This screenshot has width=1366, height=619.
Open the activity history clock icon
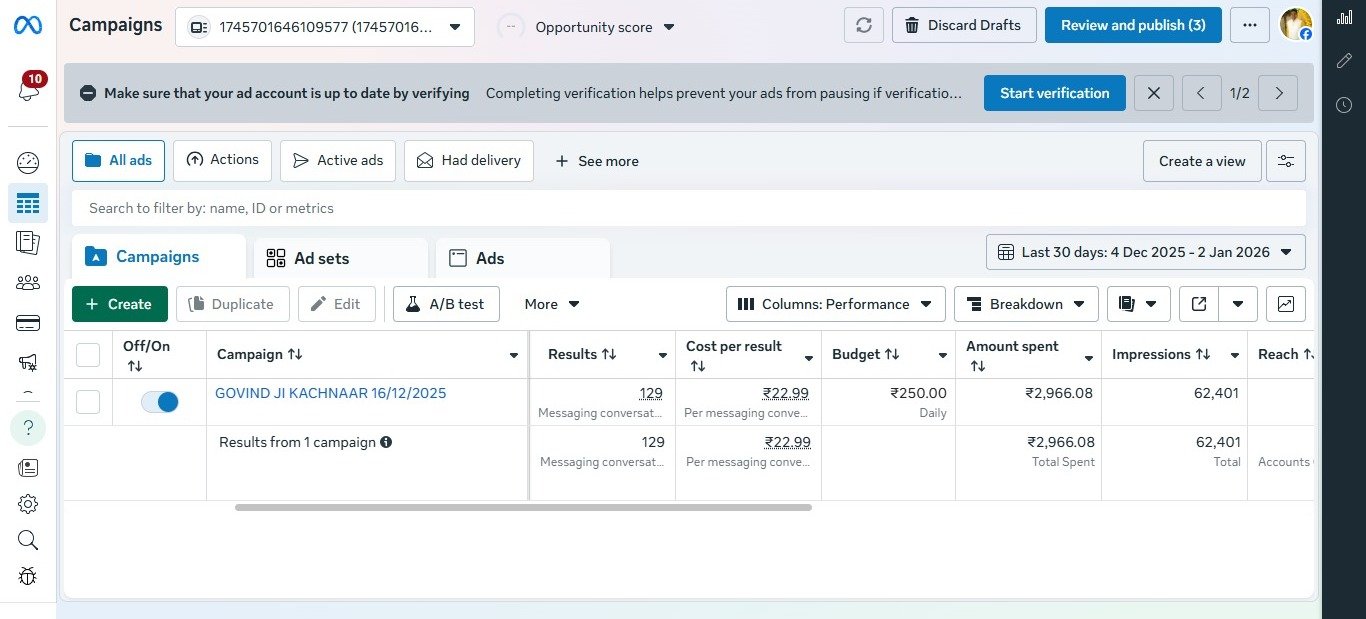[x=1344, y=105]
